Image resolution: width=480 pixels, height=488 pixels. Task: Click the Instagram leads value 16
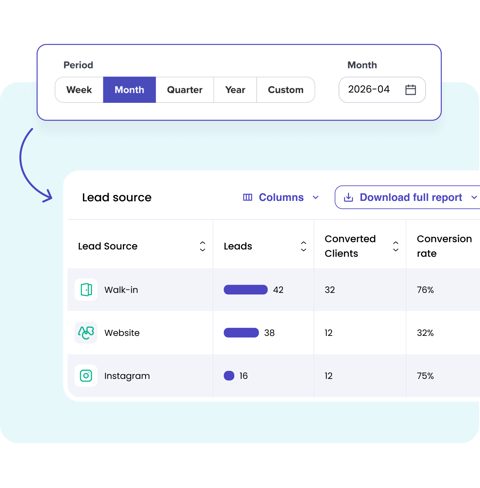(244, 376)
